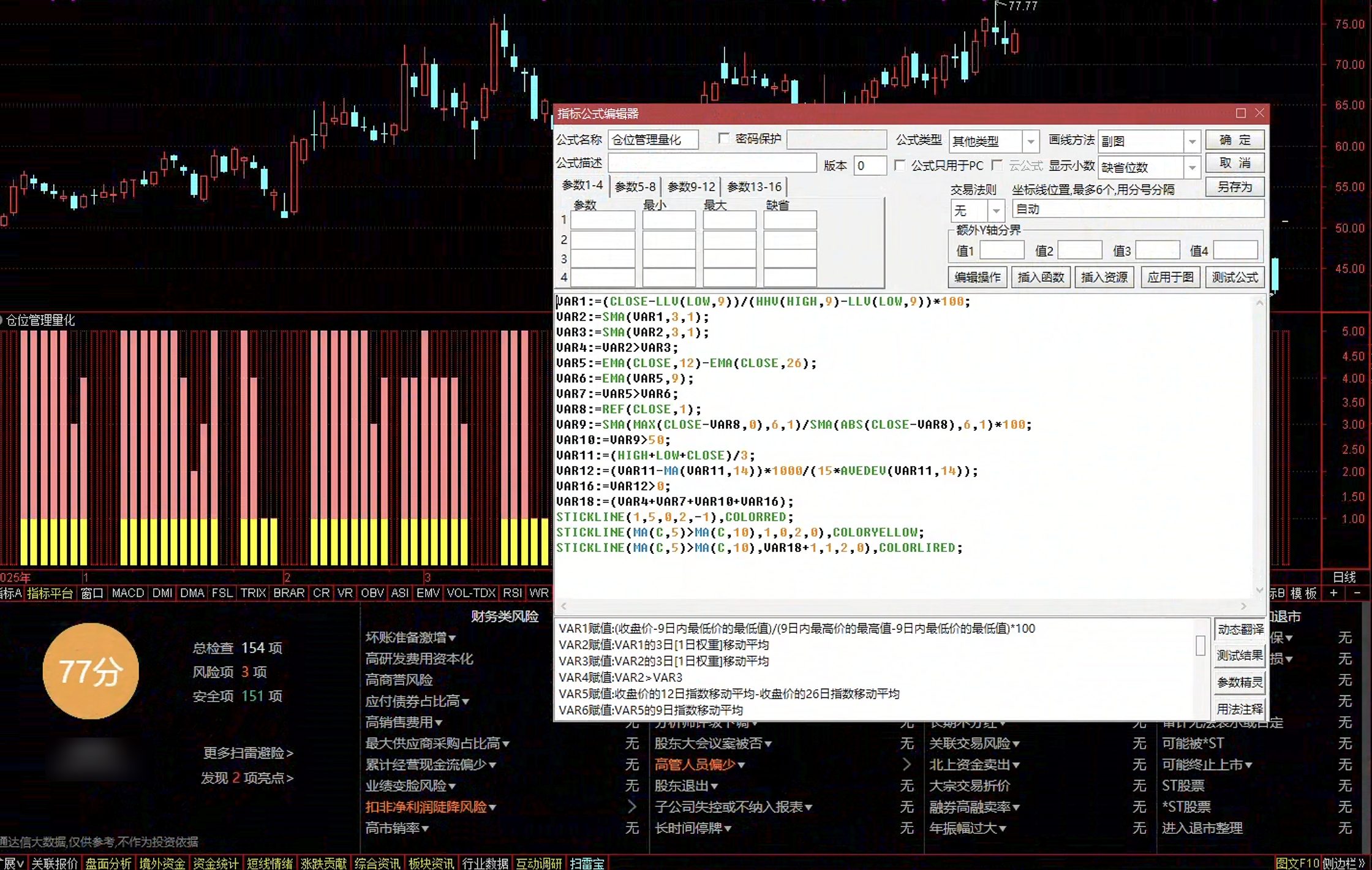Open the arrow next to 高管人员偏少 row
This screenshot has width=1372, height=870.
coord(907,764)
